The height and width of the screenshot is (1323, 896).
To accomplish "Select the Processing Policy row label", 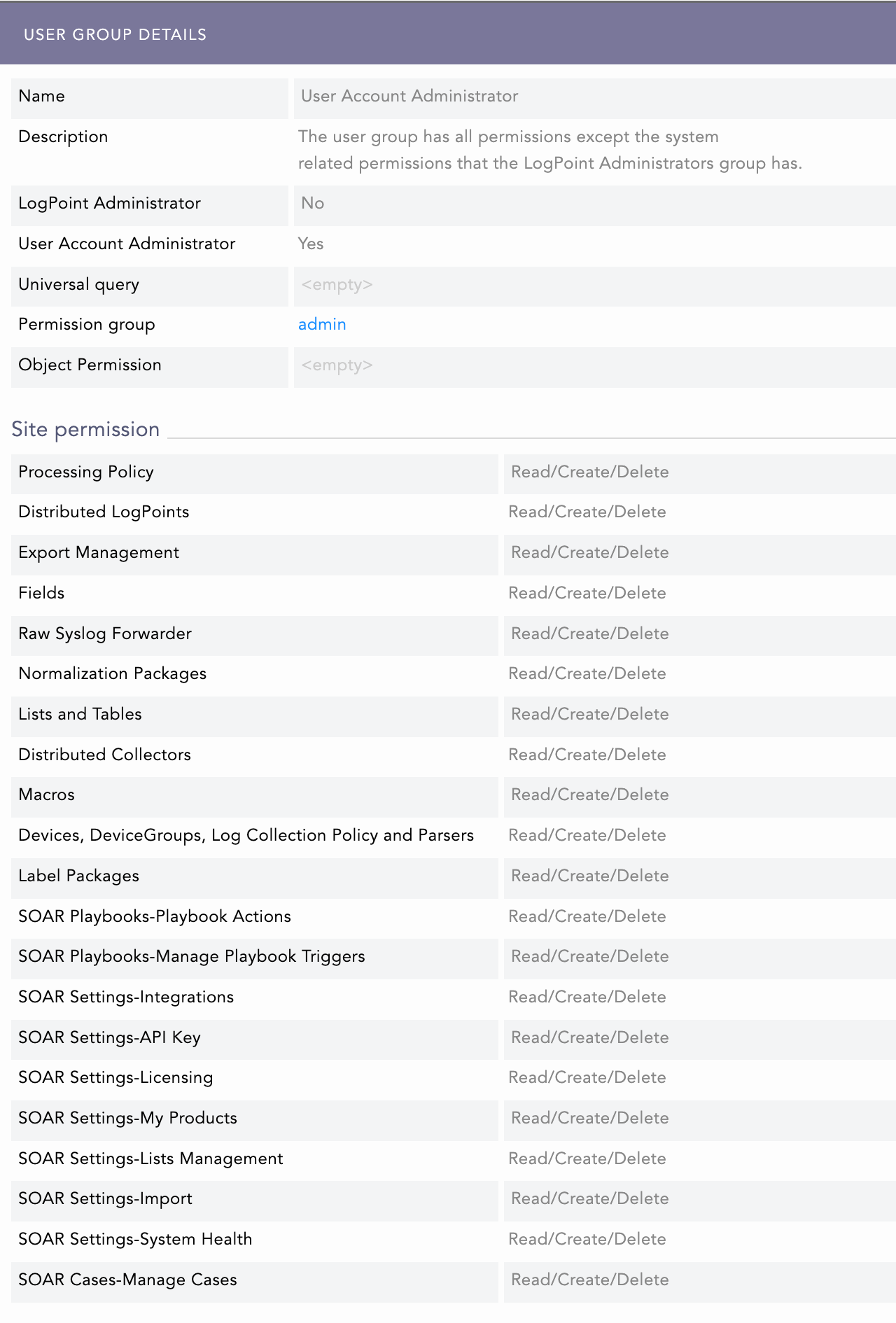I will (x=86, y=472).
